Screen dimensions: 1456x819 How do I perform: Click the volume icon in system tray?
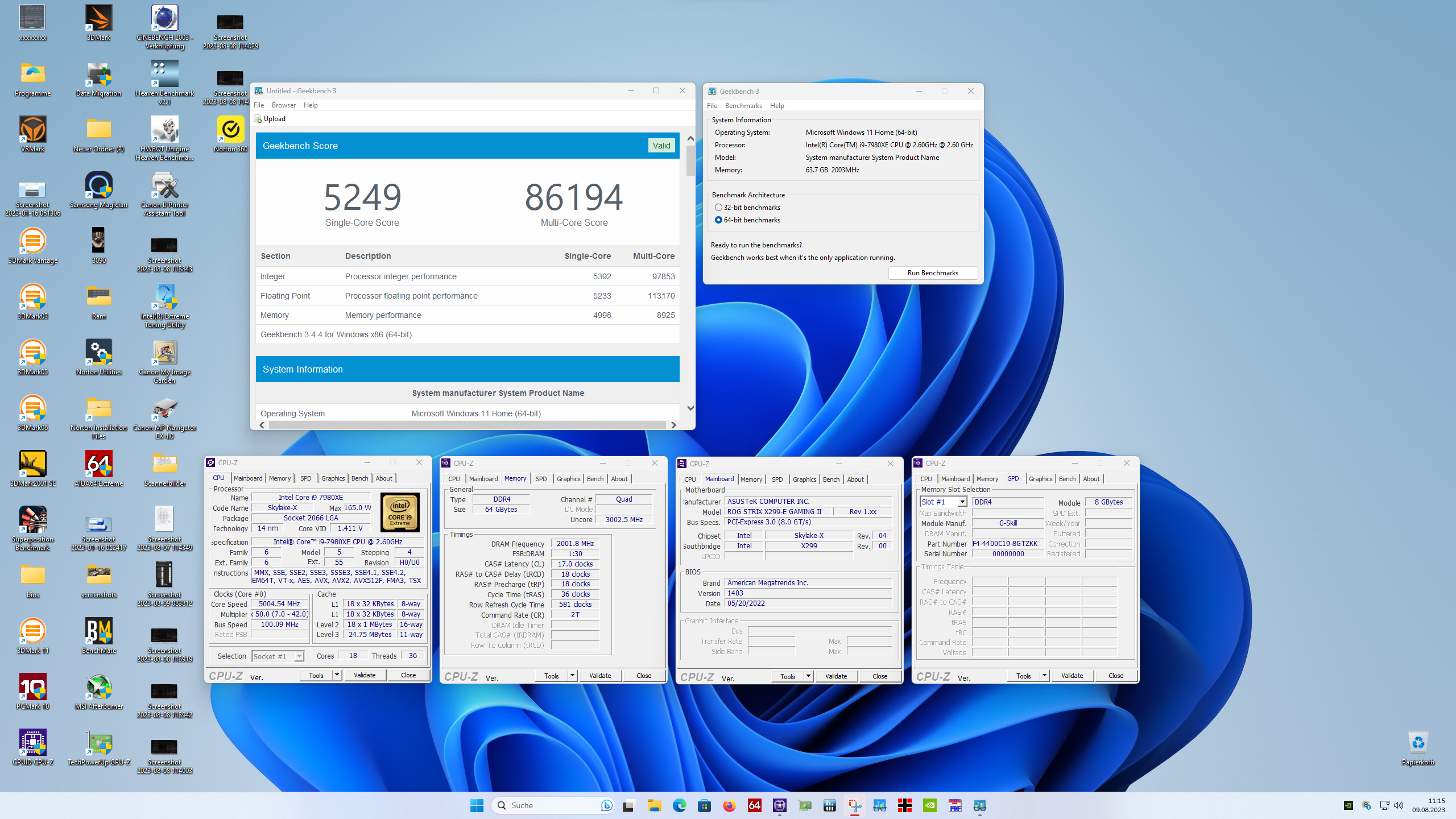(1399, 805)
